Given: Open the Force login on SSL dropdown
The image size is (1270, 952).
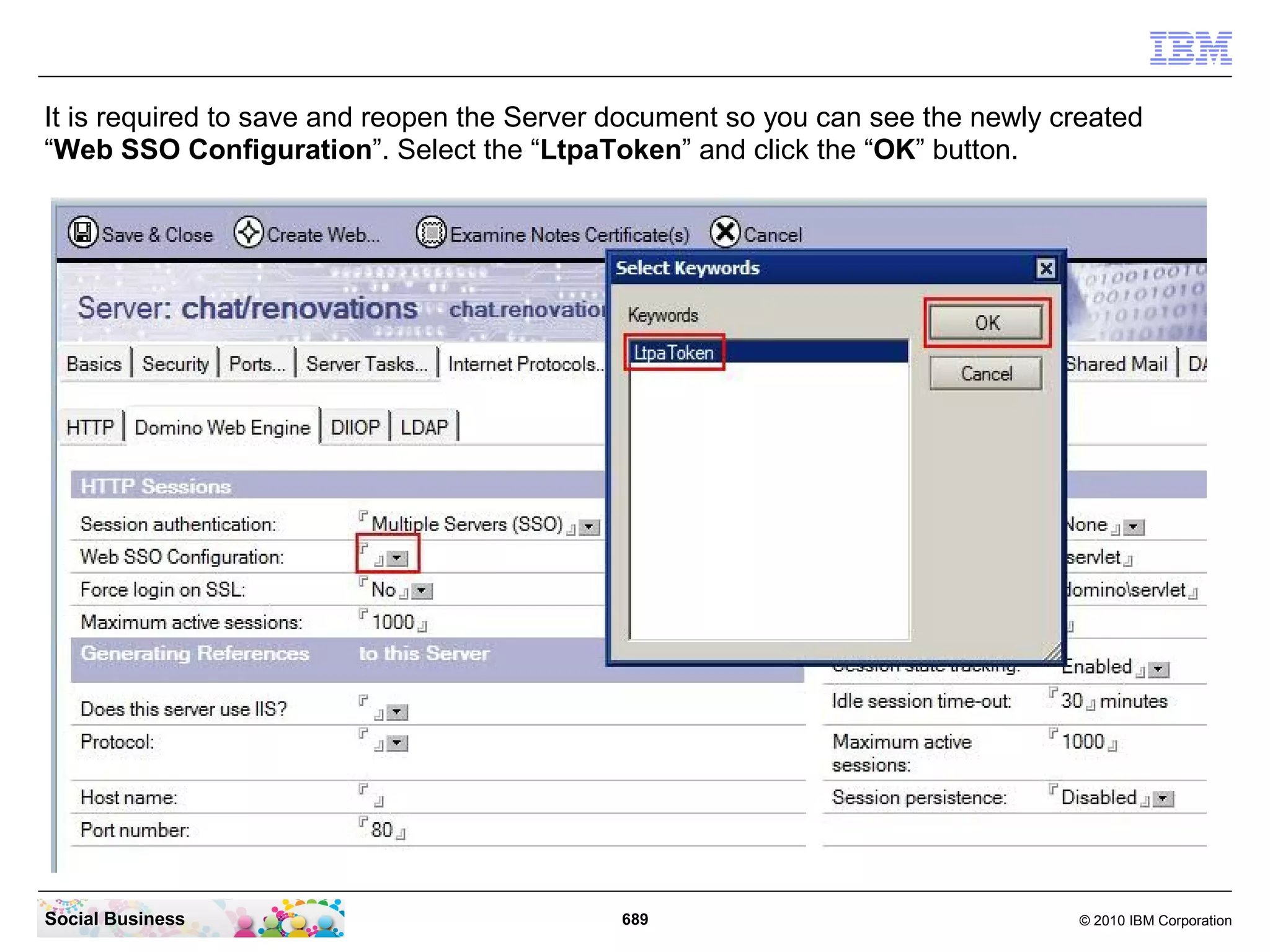Looking at the screenshot, I should click(422, 591).
